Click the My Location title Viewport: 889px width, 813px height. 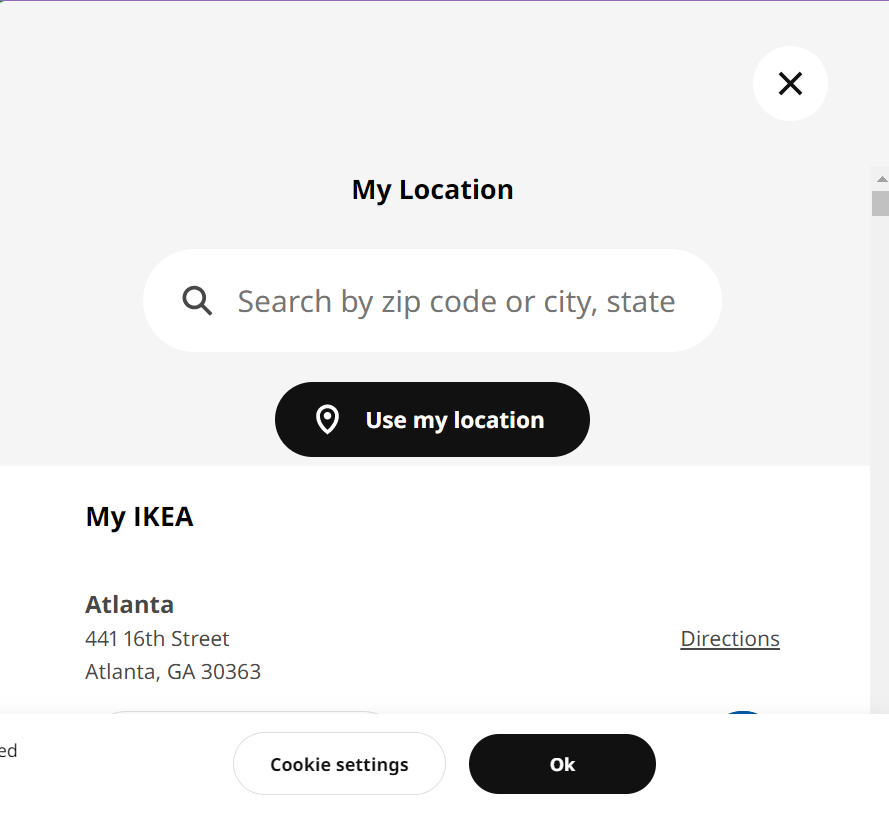[432, 190]
